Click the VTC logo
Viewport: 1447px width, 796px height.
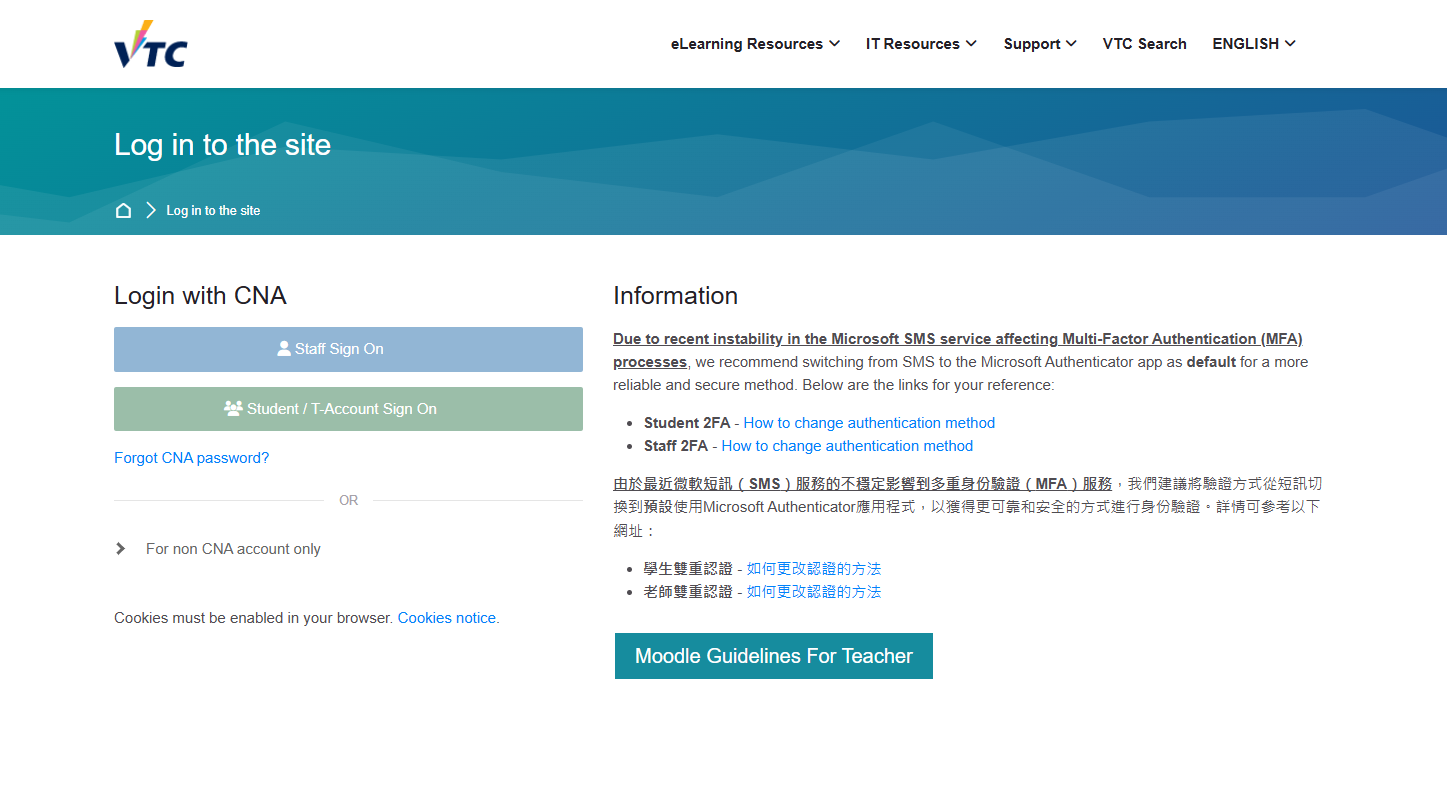151,43
